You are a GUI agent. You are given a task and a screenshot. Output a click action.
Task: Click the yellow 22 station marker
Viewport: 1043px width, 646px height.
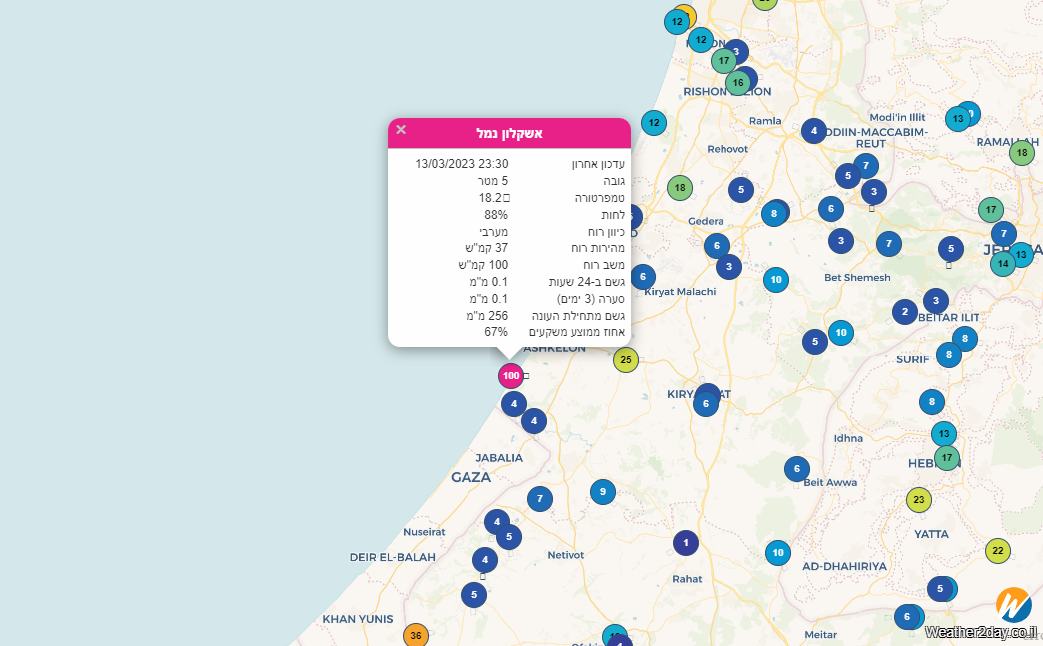(x=997, y=551)
